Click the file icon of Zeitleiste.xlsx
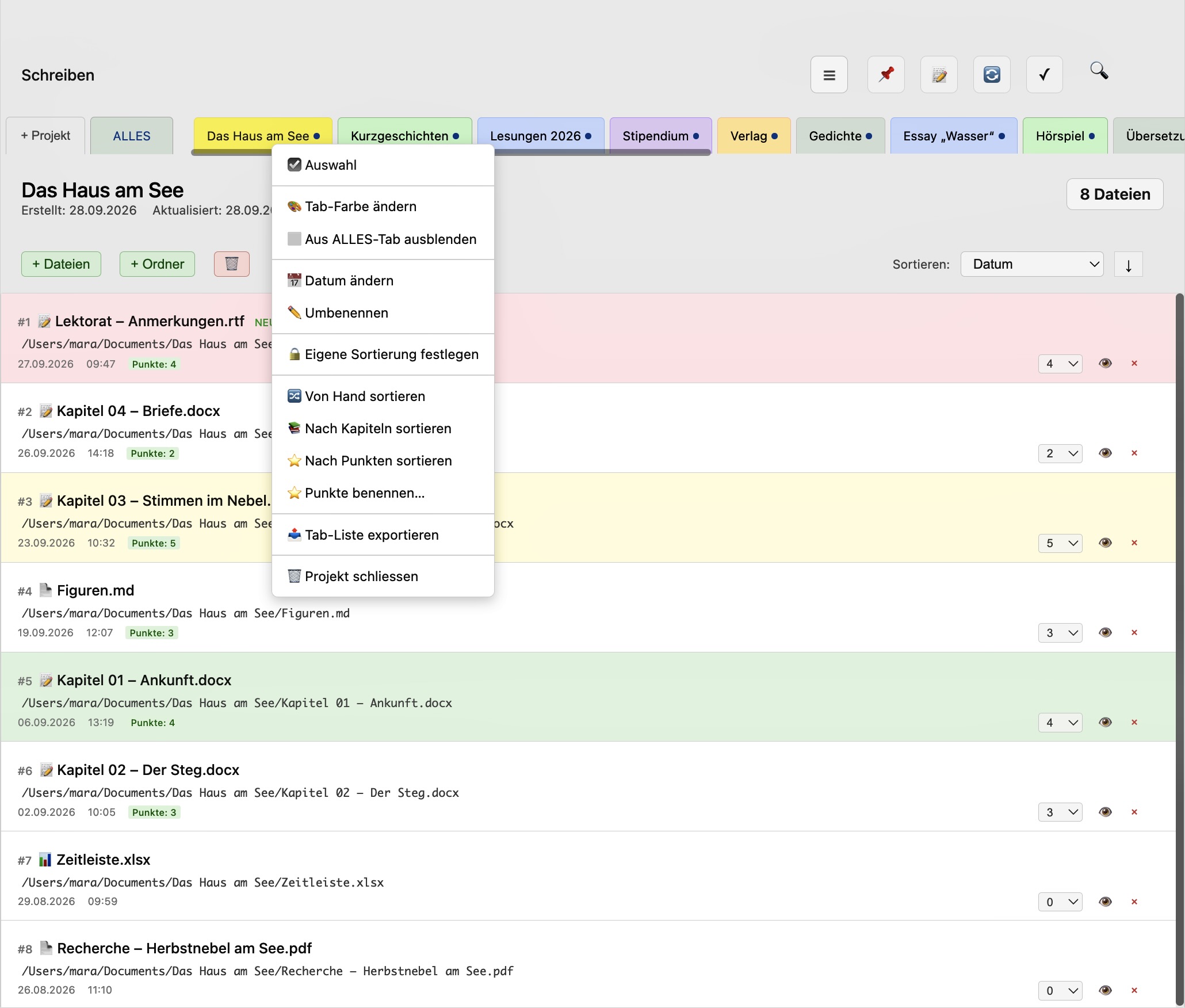Viewport: 1185px width, 1008px height. (45, 860)
